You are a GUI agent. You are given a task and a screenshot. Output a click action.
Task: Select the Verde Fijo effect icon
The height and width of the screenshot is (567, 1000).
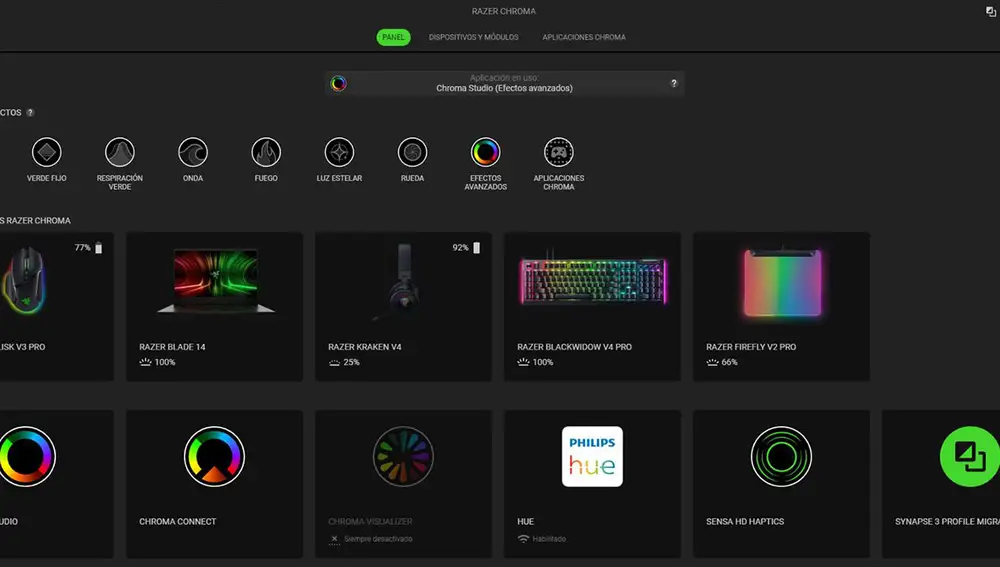point(46,153)
